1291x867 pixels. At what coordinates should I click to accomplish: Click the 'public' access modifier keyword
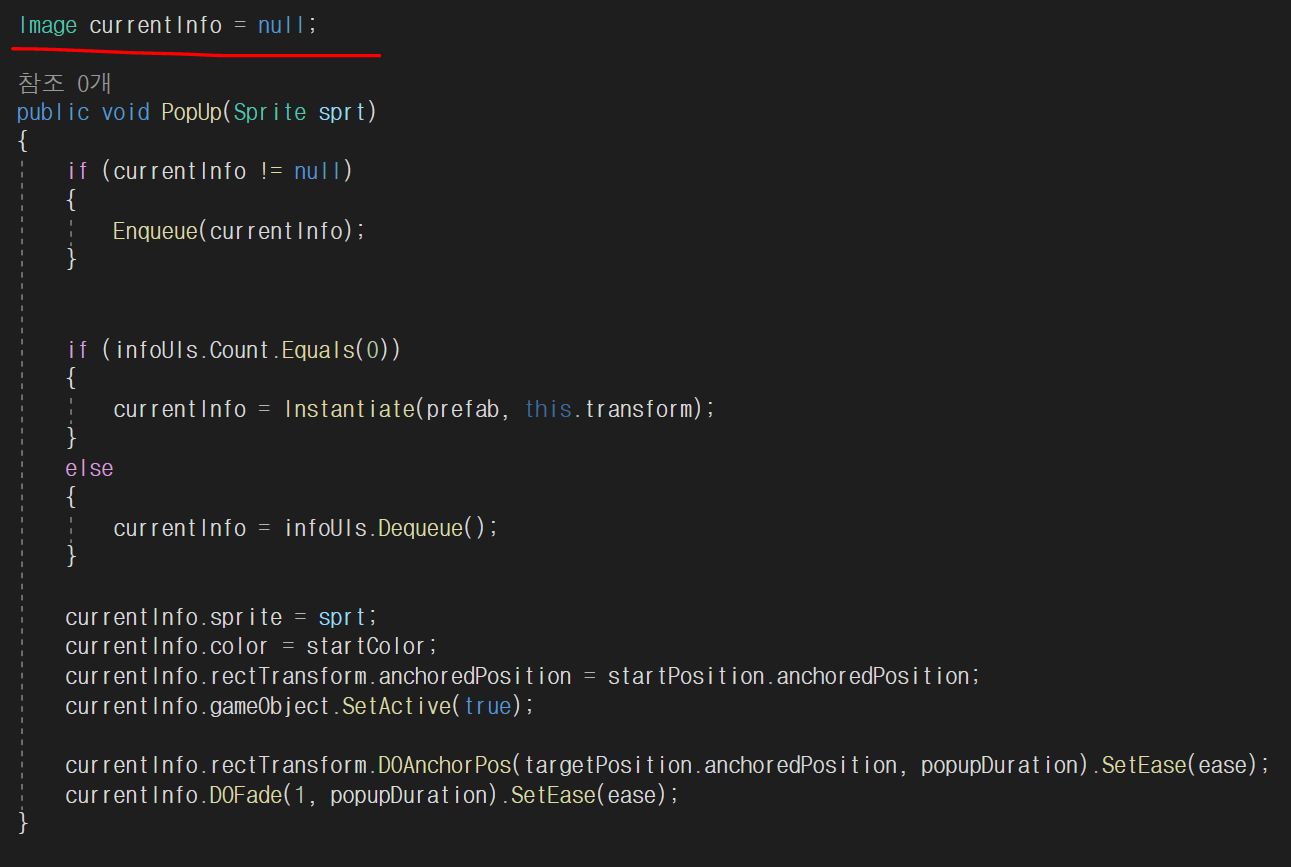click(x=53, y=112)
